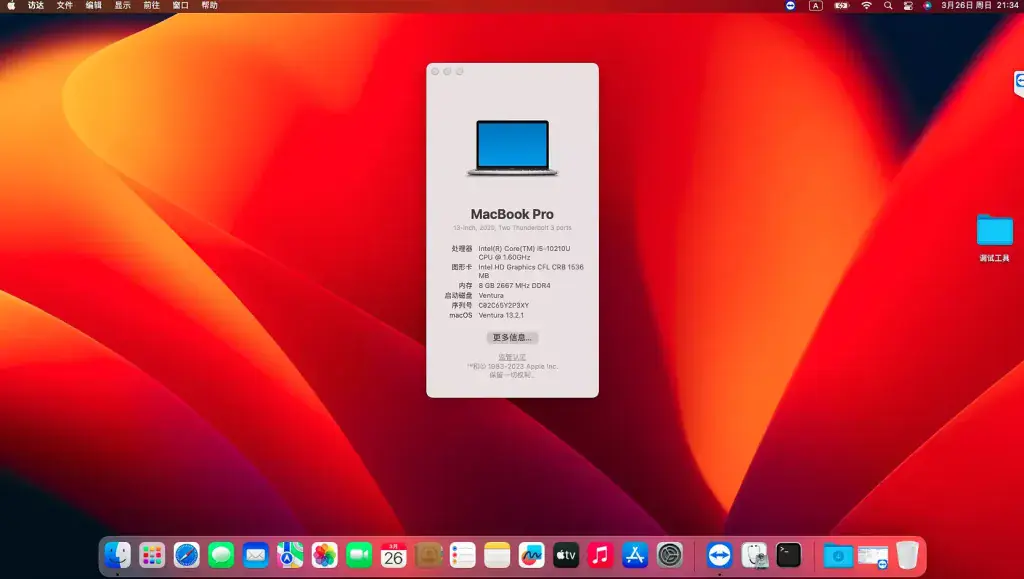Image resolution: width=1024 pixels, height=579 pixels.
Task: Open the Apple TV app
Action: coord(566,556)
